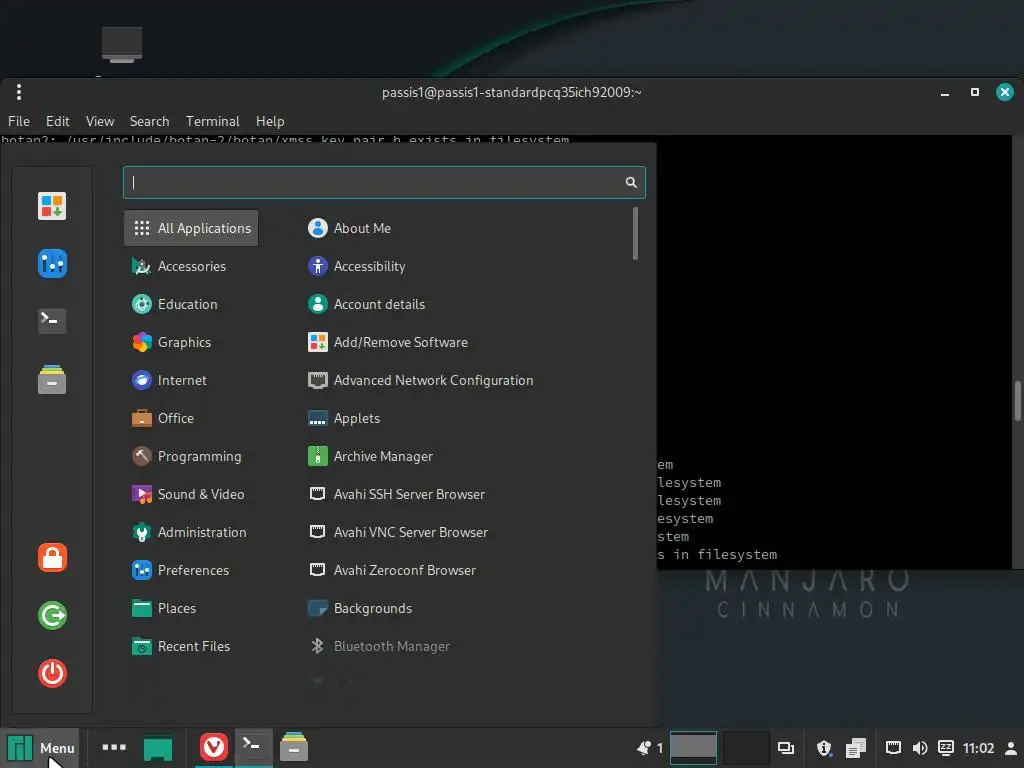The image size is (1024, 768).
Task: Open terminal Help menu
Action: click(x=270, y=121)
